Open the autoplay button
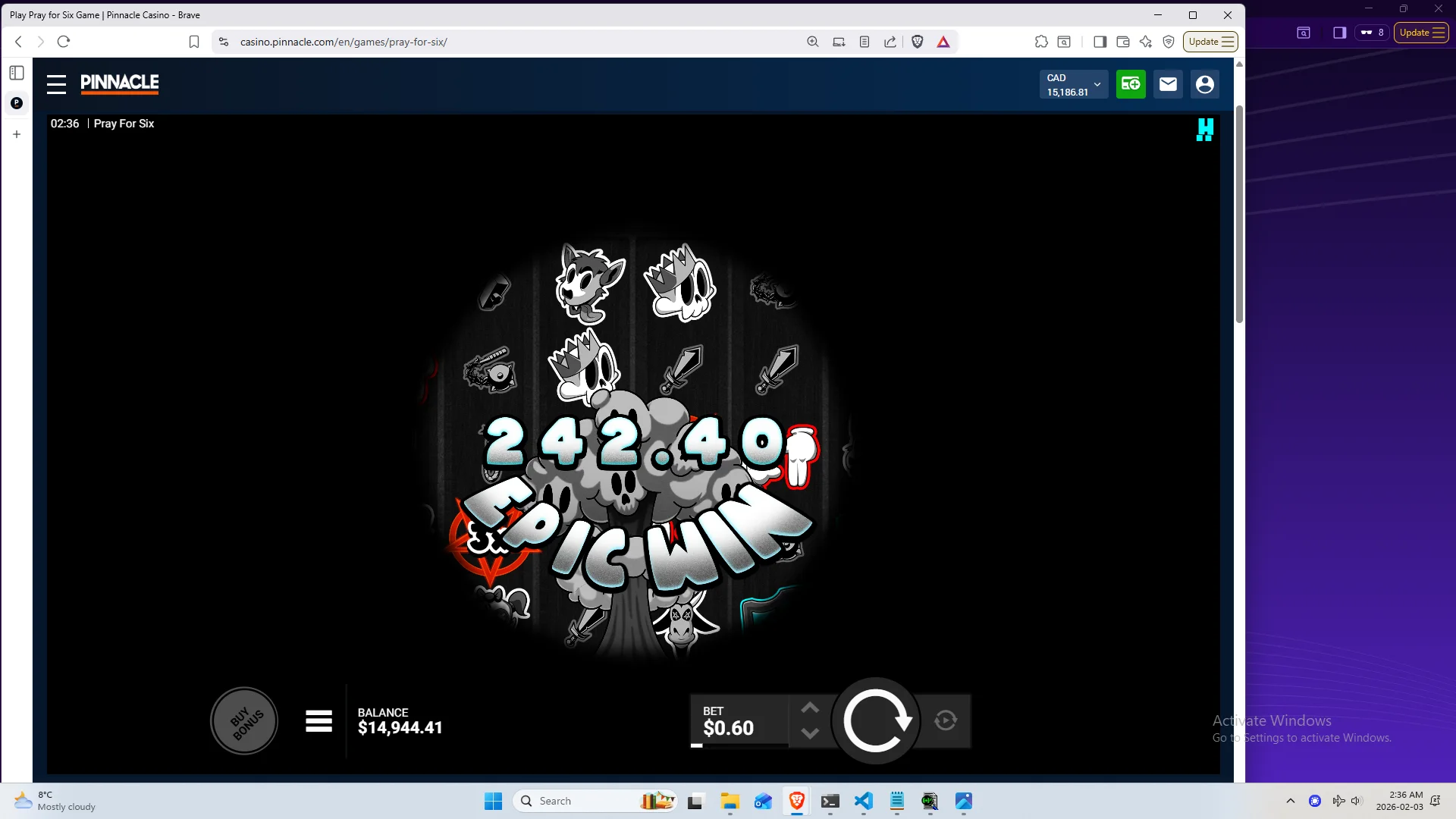 tap(946, 720)
